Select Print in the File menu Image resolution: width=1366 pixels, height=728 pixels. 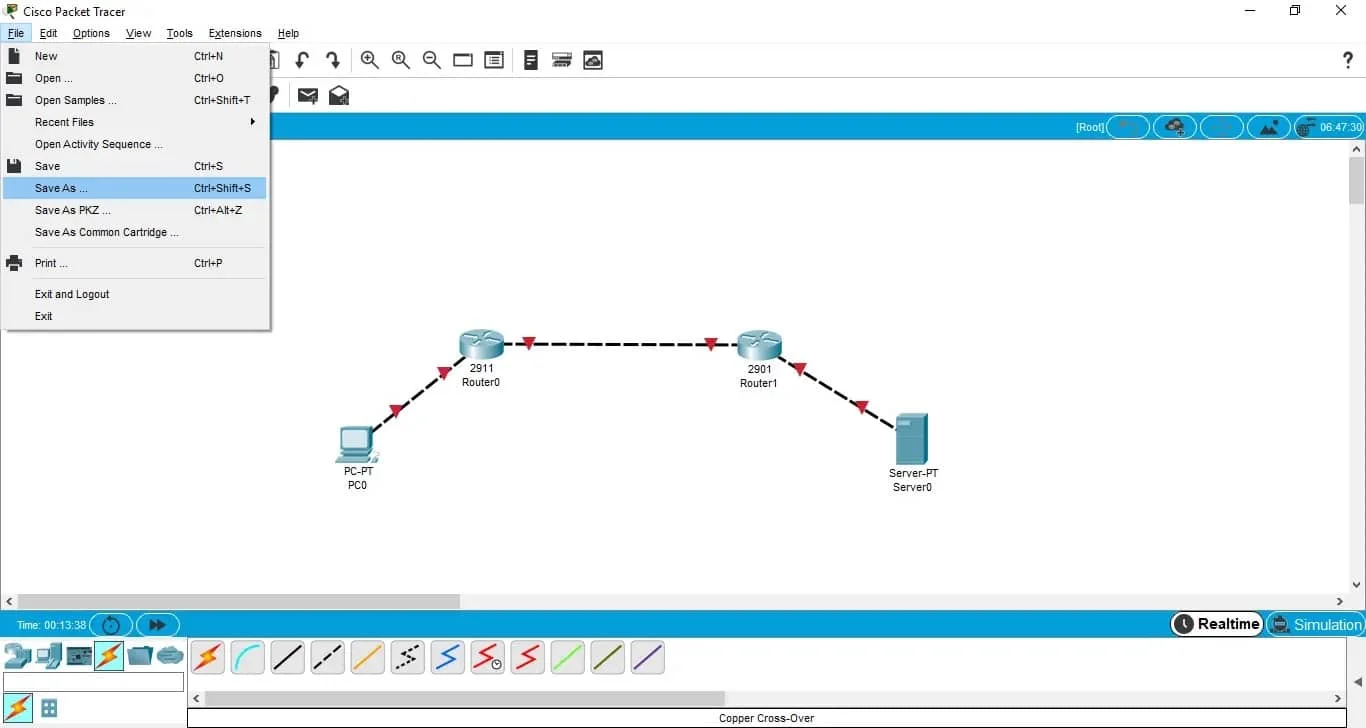coord(134,263)
